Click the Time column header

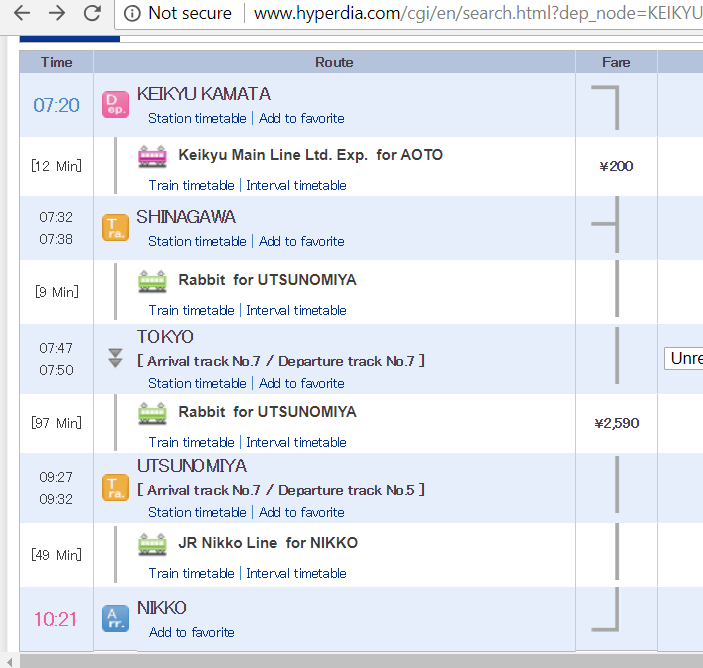[x=56, y=62]
